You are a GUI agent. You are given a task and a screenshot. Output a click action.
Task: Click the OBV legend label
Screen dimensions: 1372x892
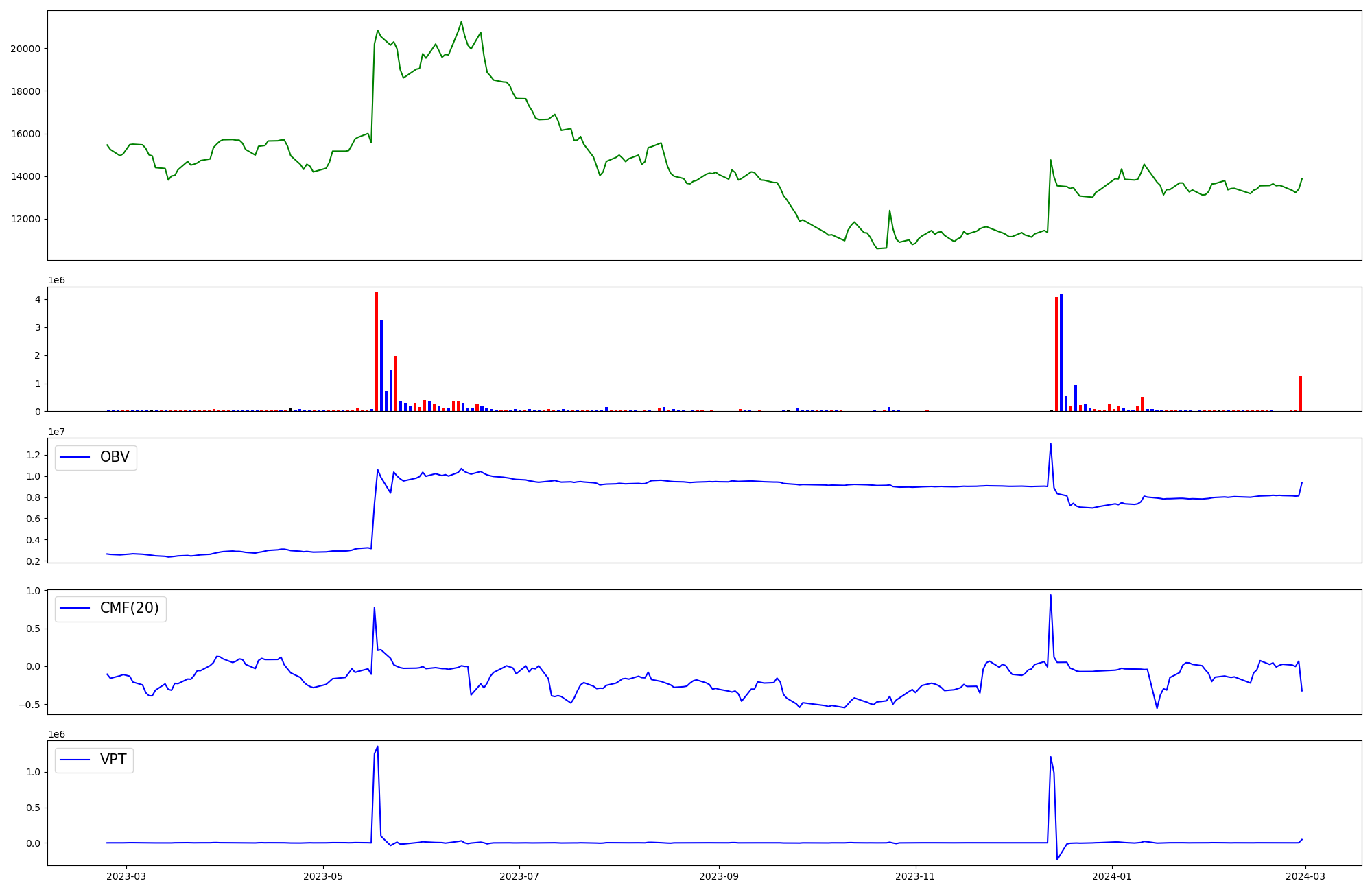pyautogui.click(x=115, y=457)
